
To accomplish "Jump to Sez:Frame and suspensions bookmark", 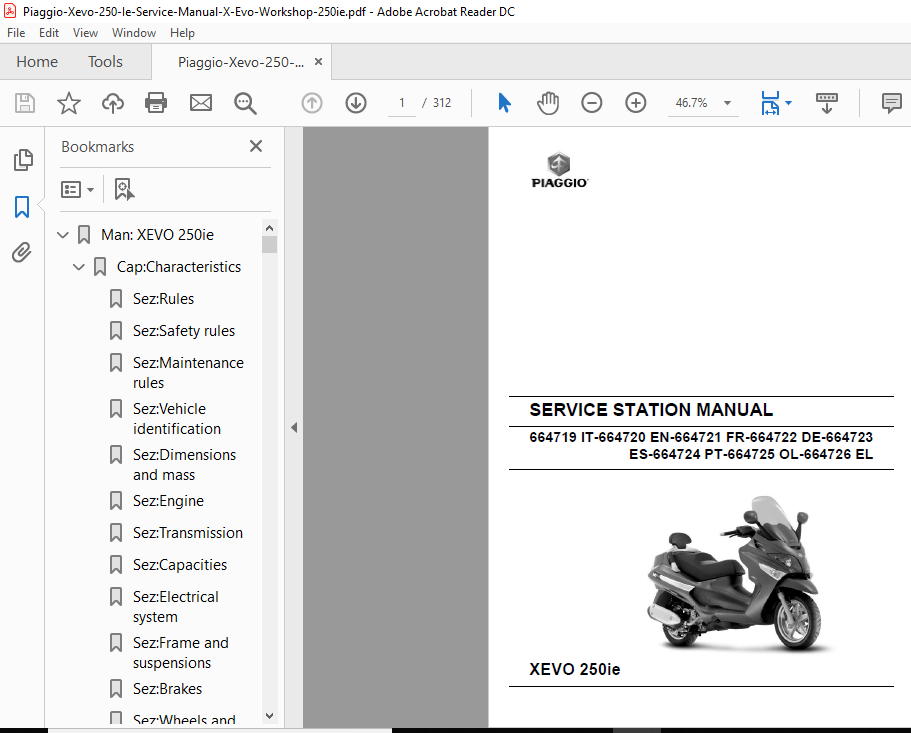I will tap(181, 652).
